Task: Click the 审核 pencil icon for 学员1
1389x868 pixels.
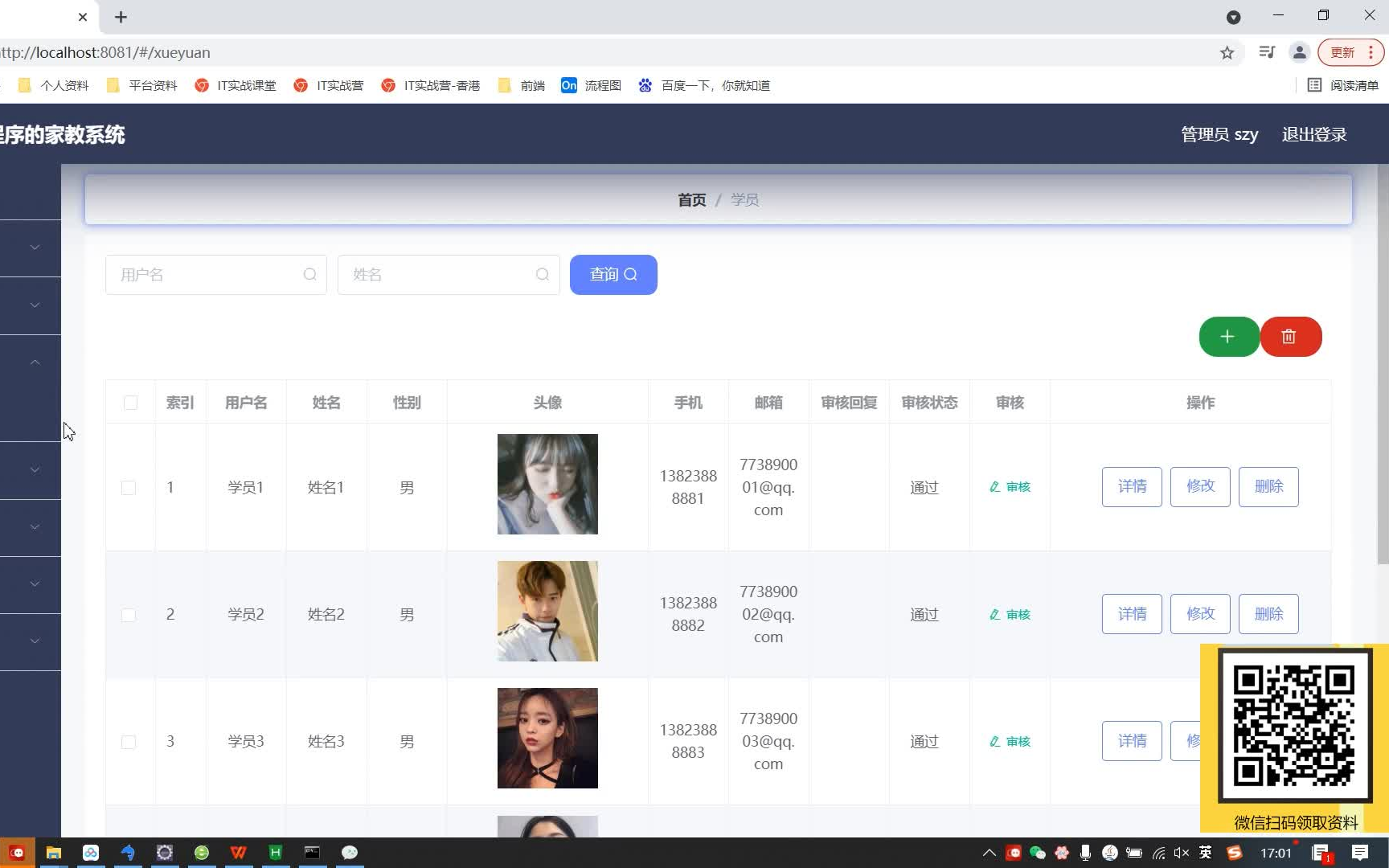Action: tap(994, 486)
